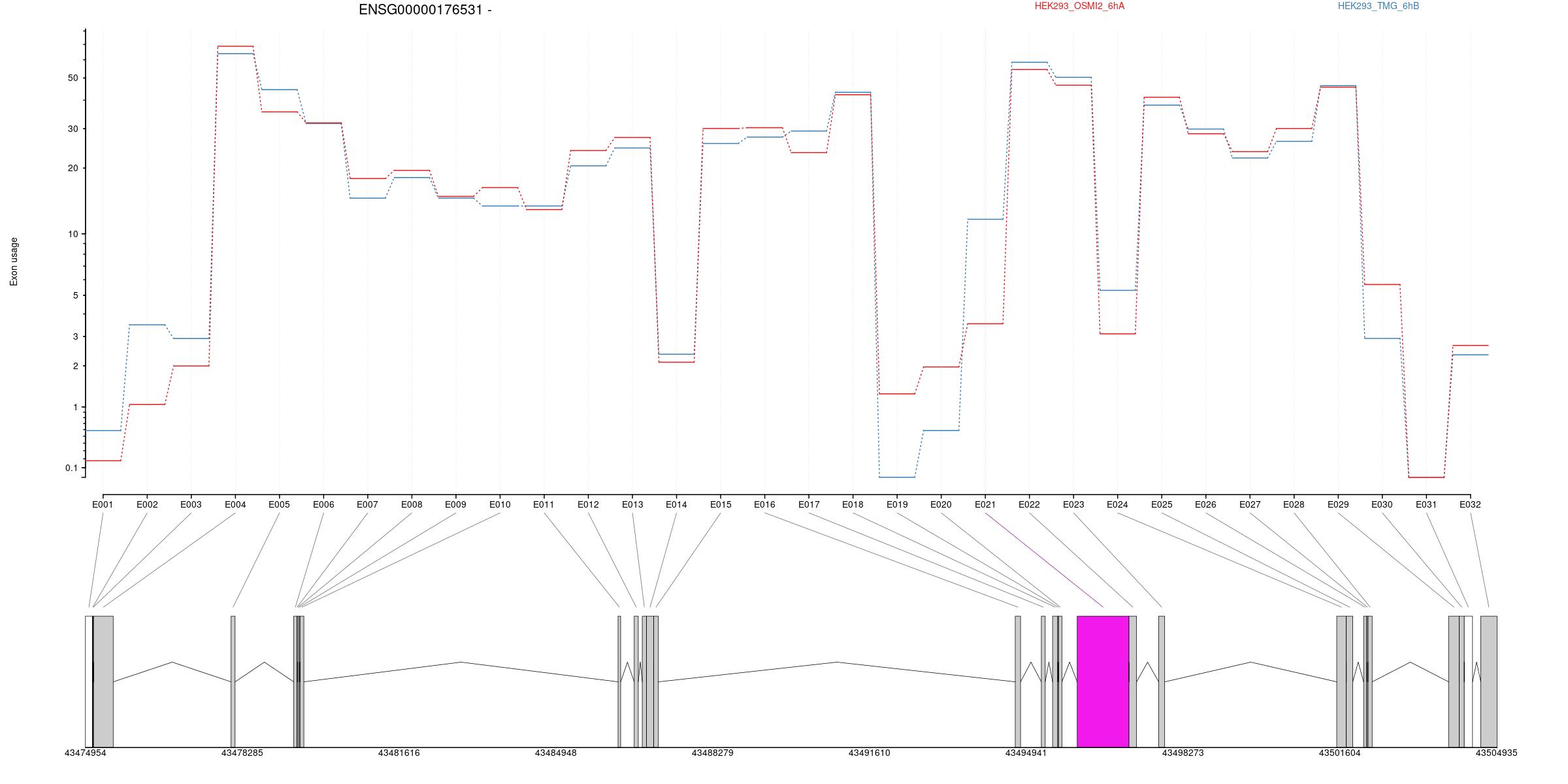Click exon label E024
This screenshot has width=1568, height=784.
[1117, 504]
